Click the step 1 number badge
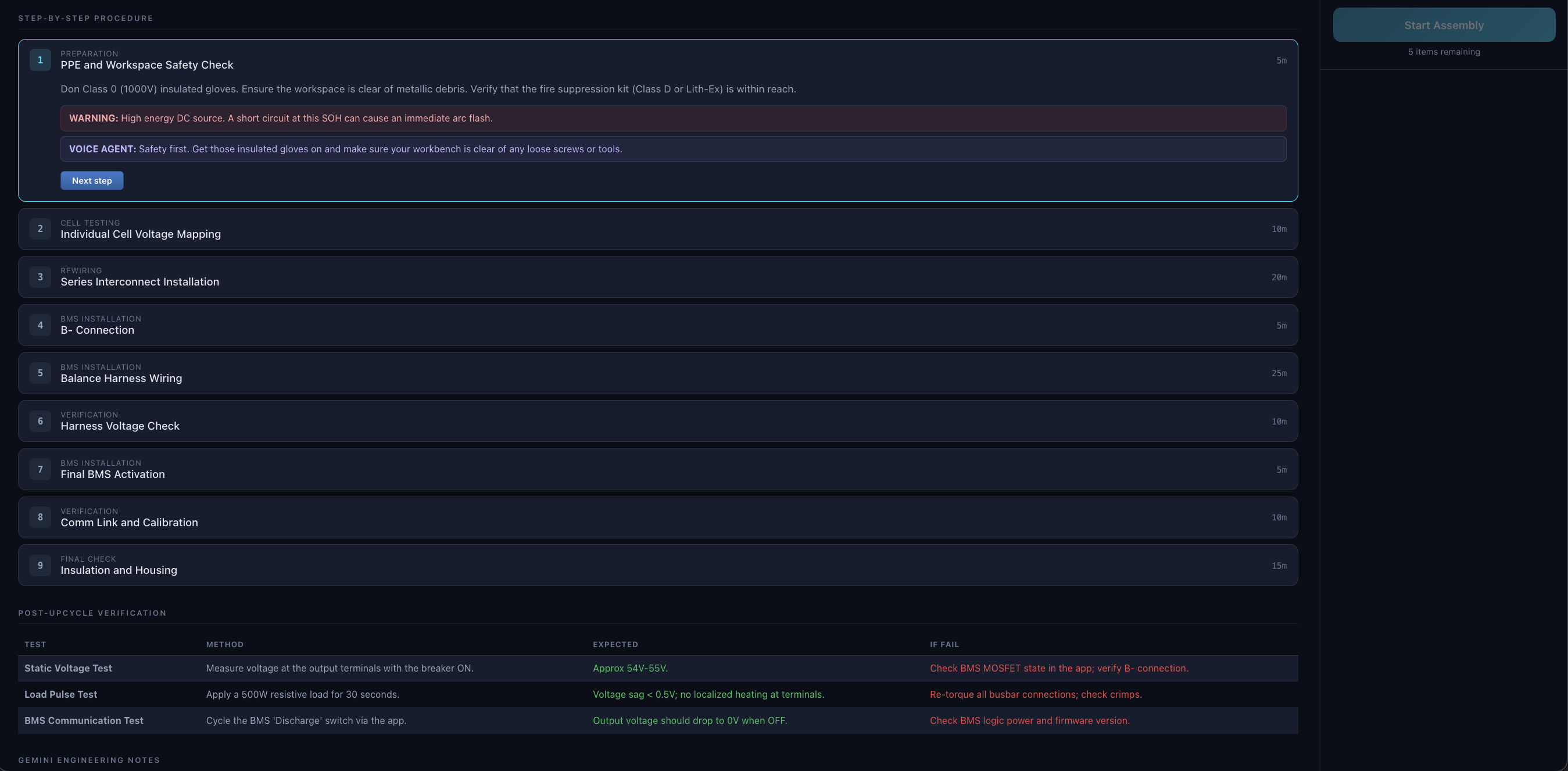1568x771 pixels. tap(40, 60)
